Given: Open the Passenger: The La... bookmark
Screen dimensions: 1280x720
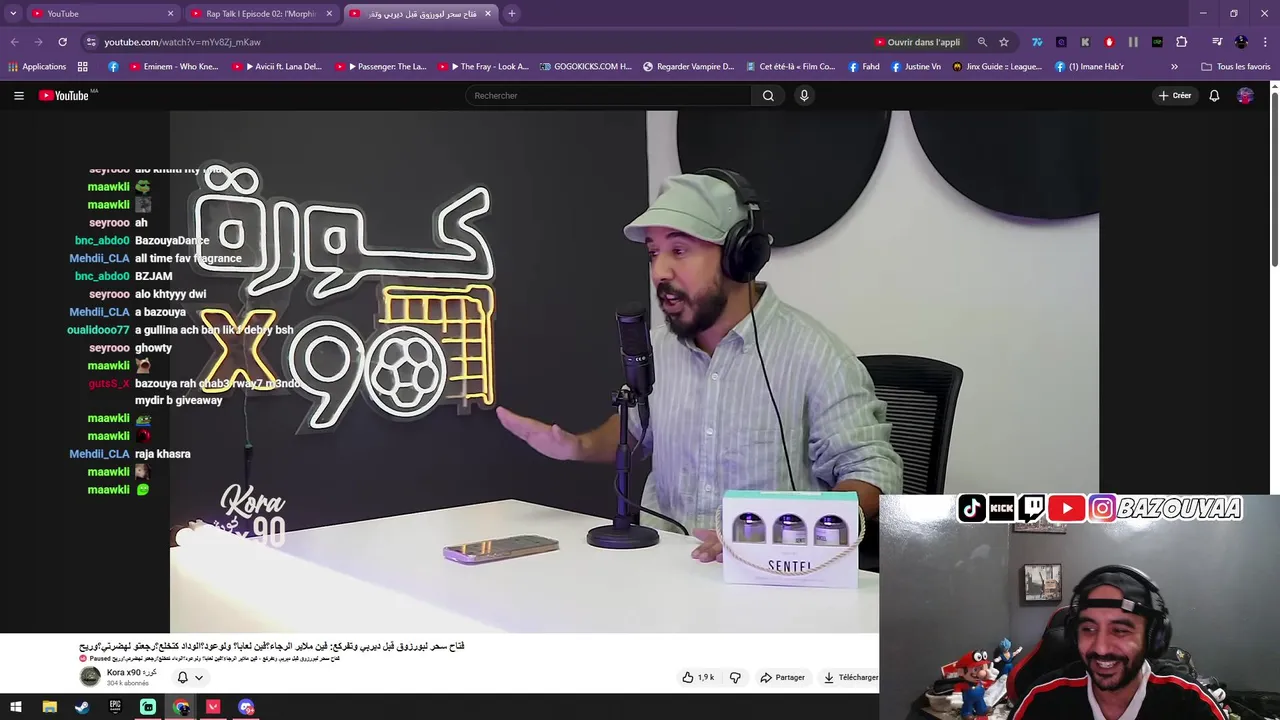Looking at the screenshot, I should (381, 67).
